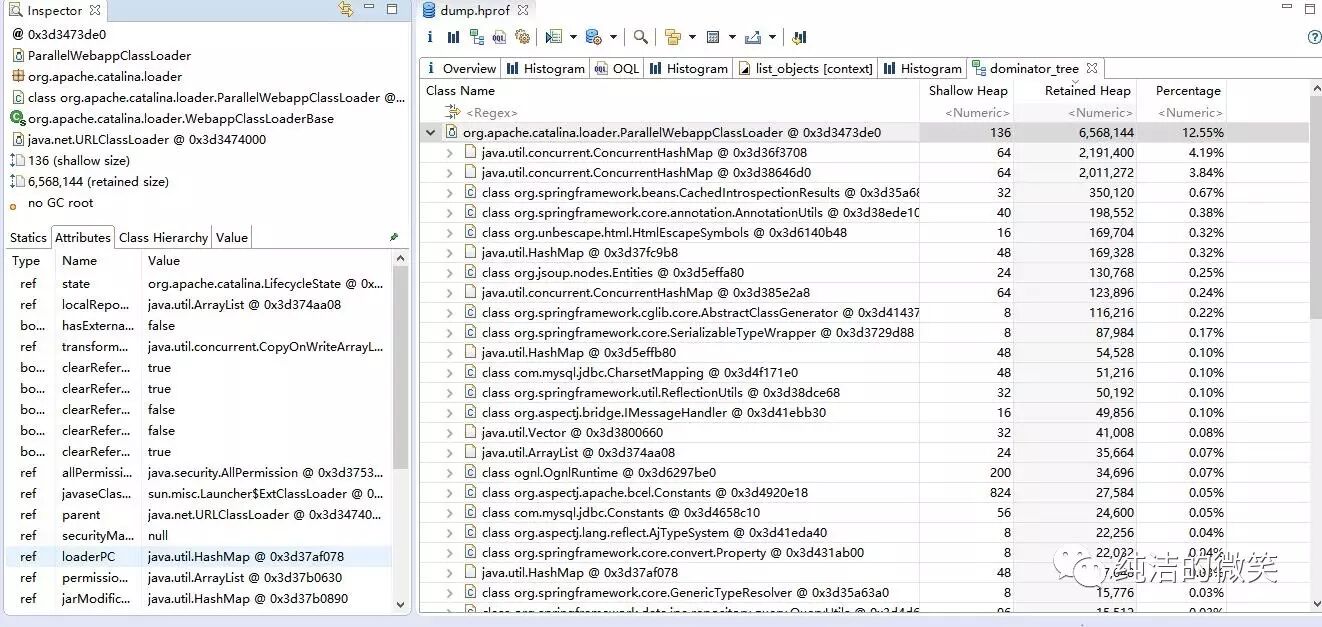Sort by the Class Name column header
This screenshot has height=627, width=1322.
[669, 90]
